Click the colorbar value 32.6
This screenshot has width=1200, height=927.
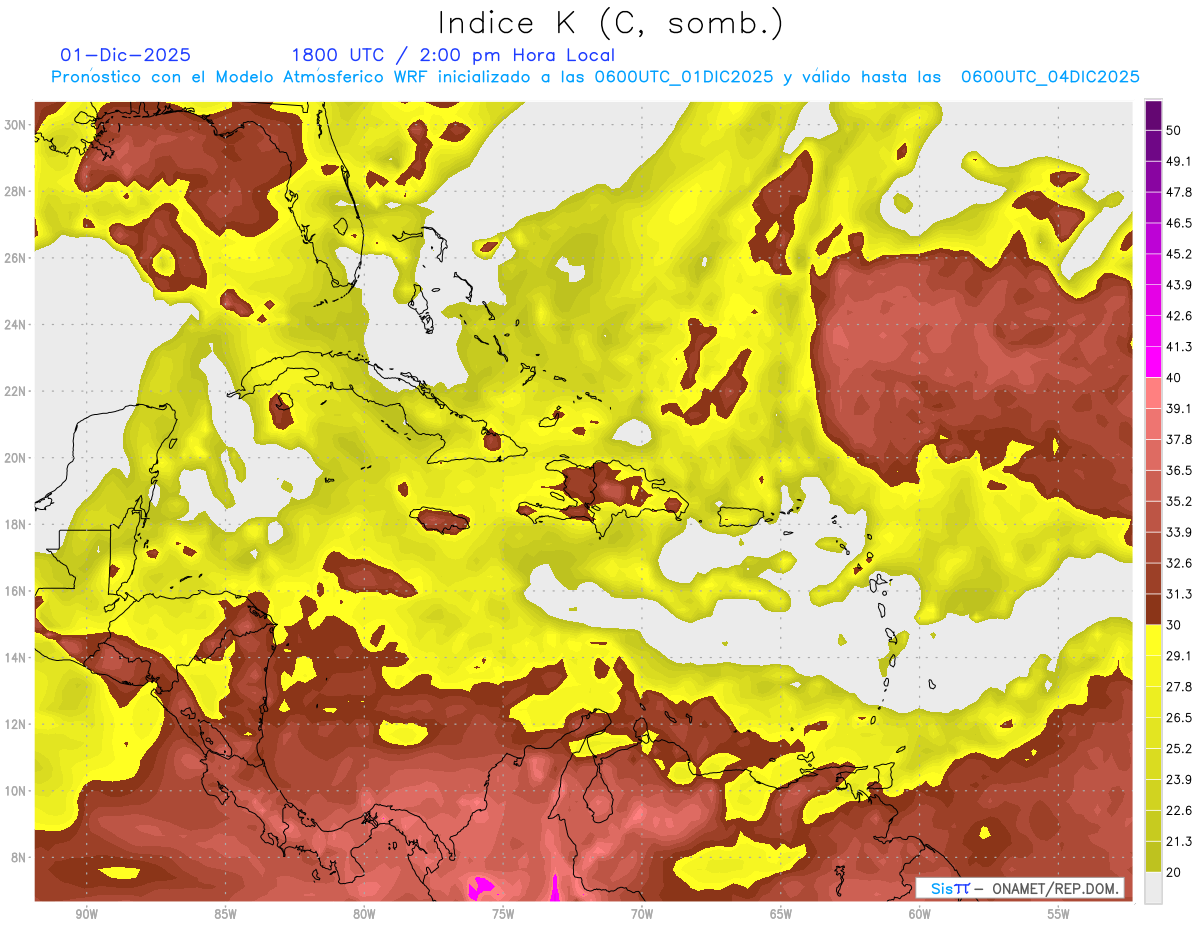(x=1179, y=563)
